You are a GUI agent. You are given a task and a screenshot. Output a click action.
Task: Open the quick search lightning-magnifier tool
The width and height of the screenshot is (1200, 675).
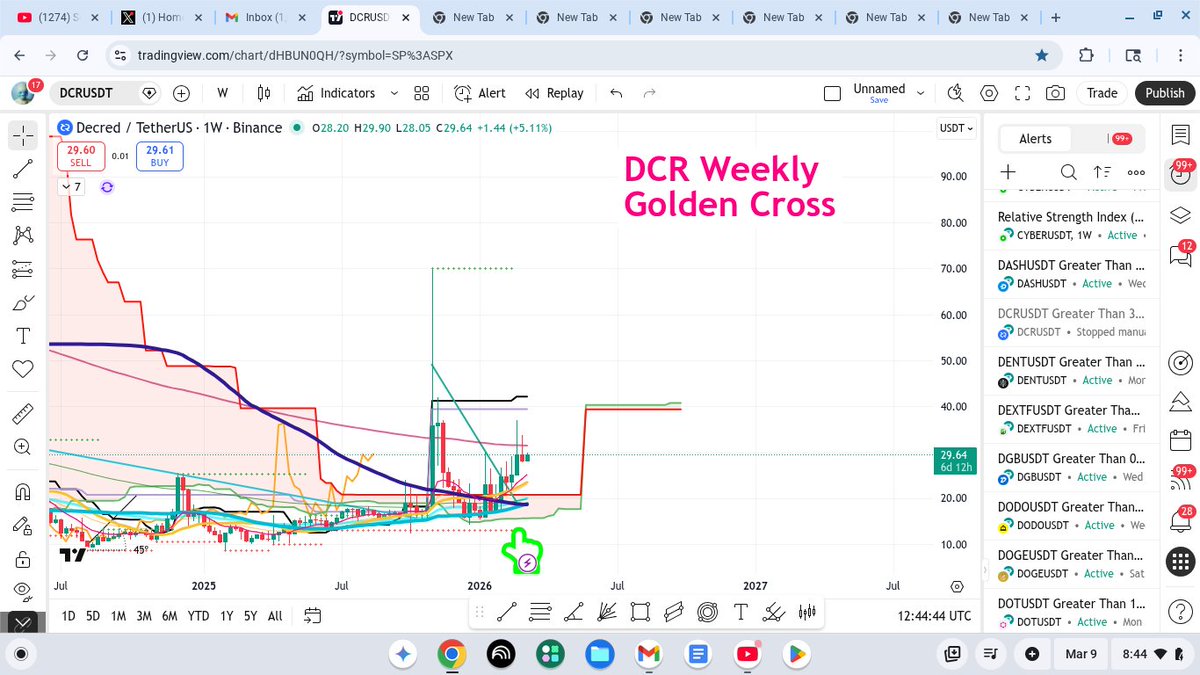[955, 93]
